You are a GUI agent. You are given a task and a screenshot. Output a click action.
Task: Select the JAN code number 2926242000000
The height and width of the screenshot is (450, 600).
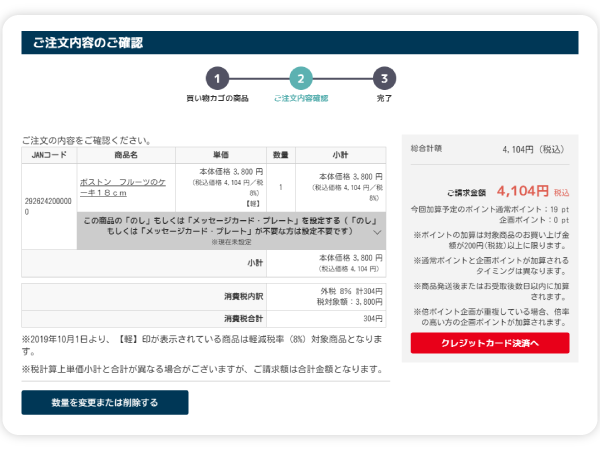48,206
